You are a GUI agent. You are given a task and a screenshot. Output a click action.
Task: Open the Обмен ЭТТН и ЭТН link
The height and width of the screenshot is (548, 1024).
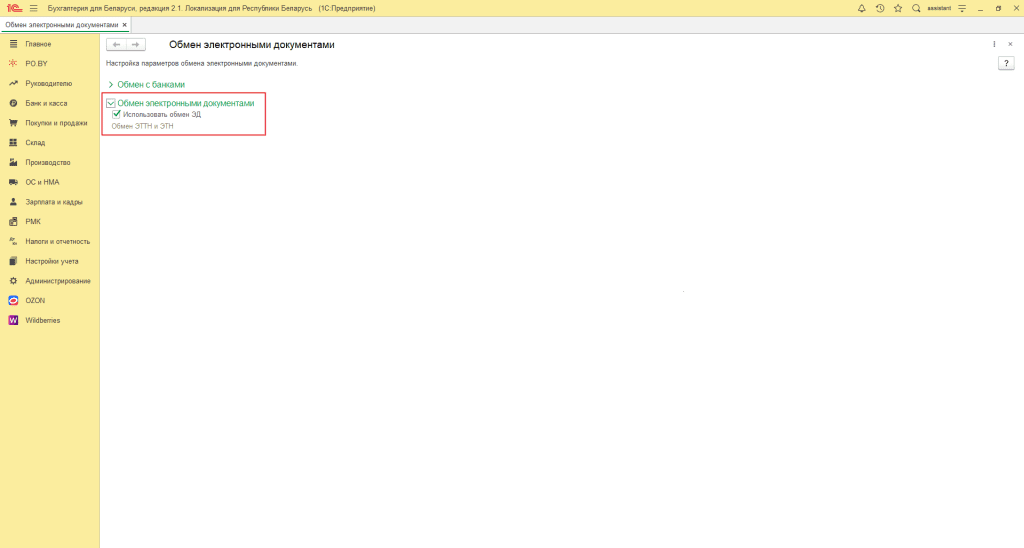coord(142,126)
